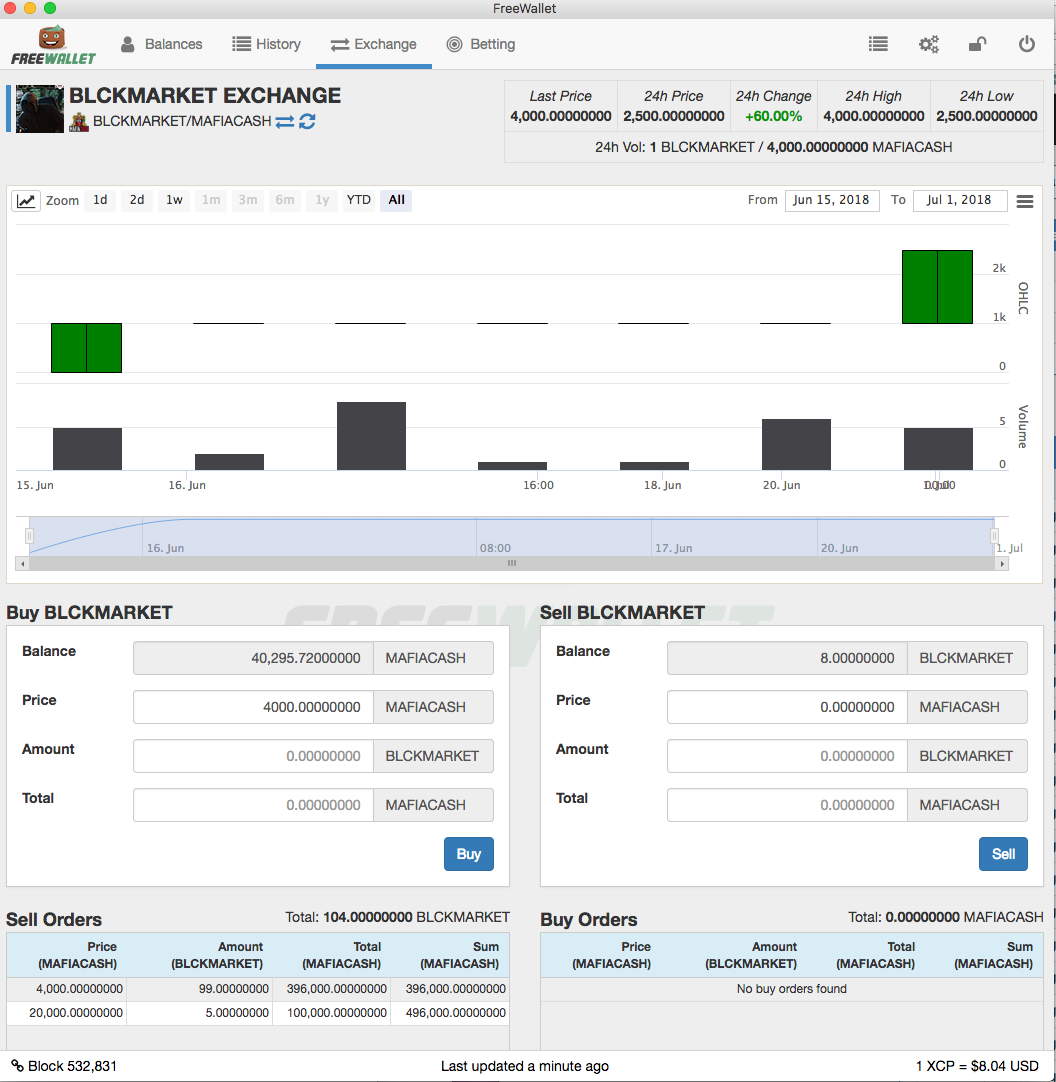Select the 20,000.00000000 sell order row

point(258,1013)
